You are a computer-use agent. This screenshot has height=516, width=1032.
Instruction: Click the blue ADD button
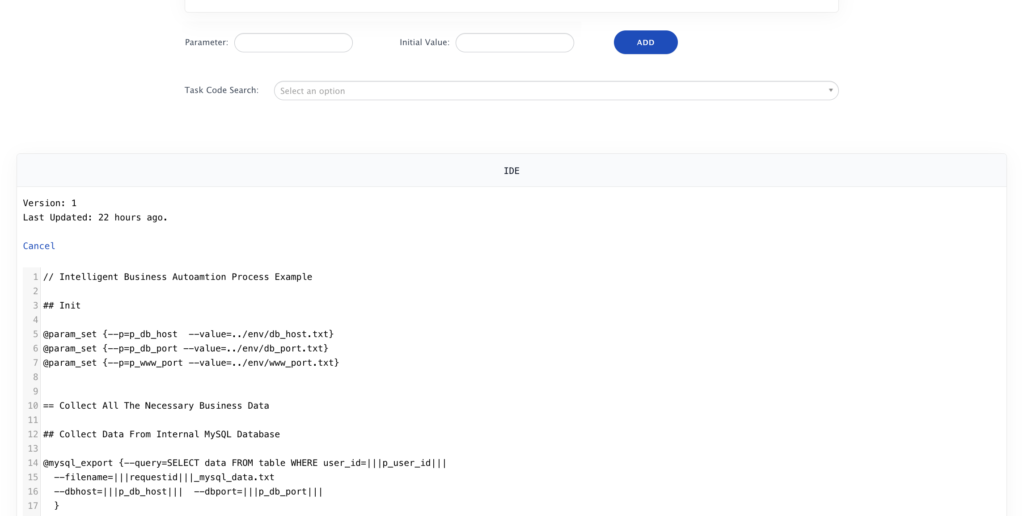pyautogui.click(x=646, y=42)
